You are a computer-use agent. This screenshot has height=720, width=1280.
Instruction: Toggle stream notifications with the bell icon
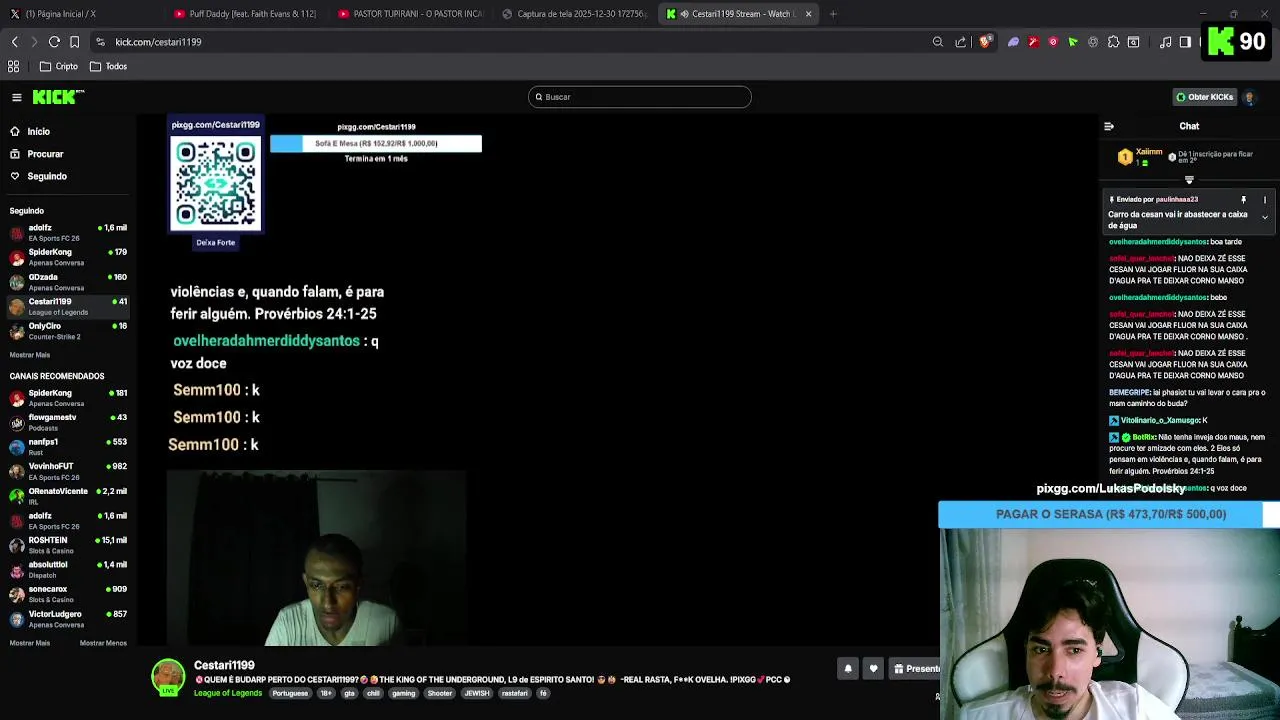tap(848, 669)
